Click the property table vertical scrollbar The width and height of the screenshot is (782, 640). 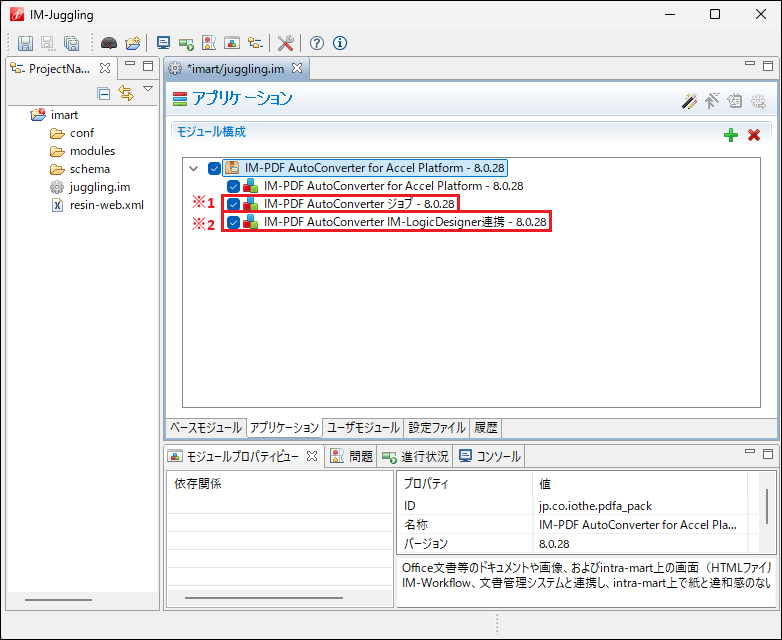(x=767, y=506)
